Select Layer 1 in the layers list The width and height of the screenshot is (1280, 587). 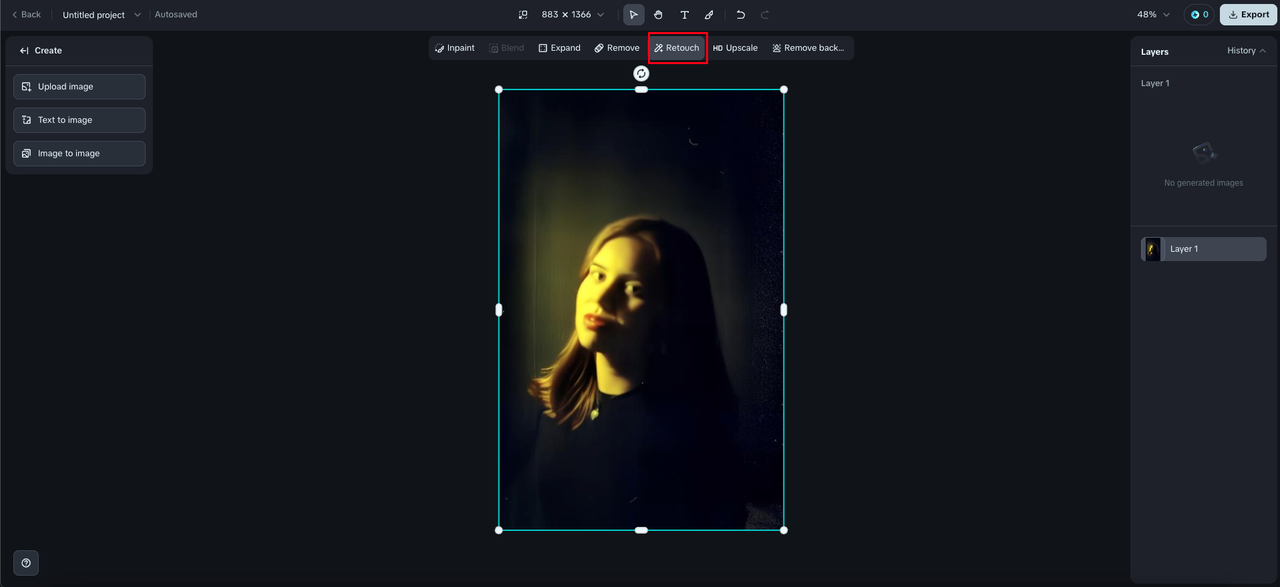click(x=1204, y=249)
